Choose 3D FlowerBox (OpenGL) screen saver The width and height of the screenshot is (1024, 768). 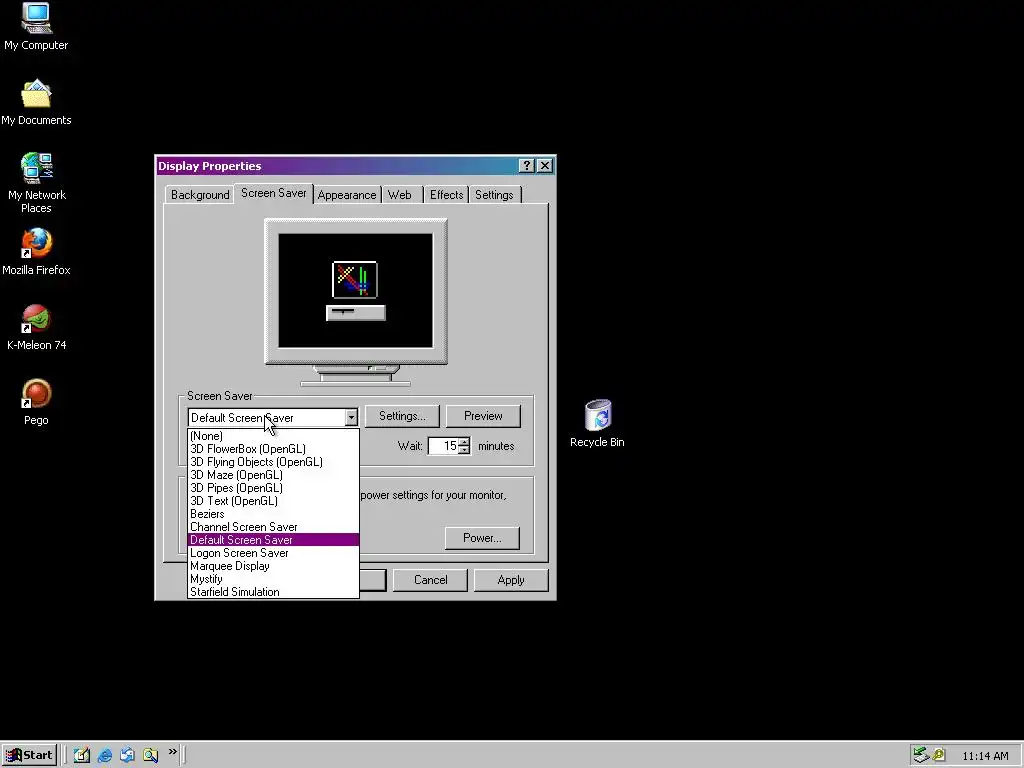[x=273, y=449]
